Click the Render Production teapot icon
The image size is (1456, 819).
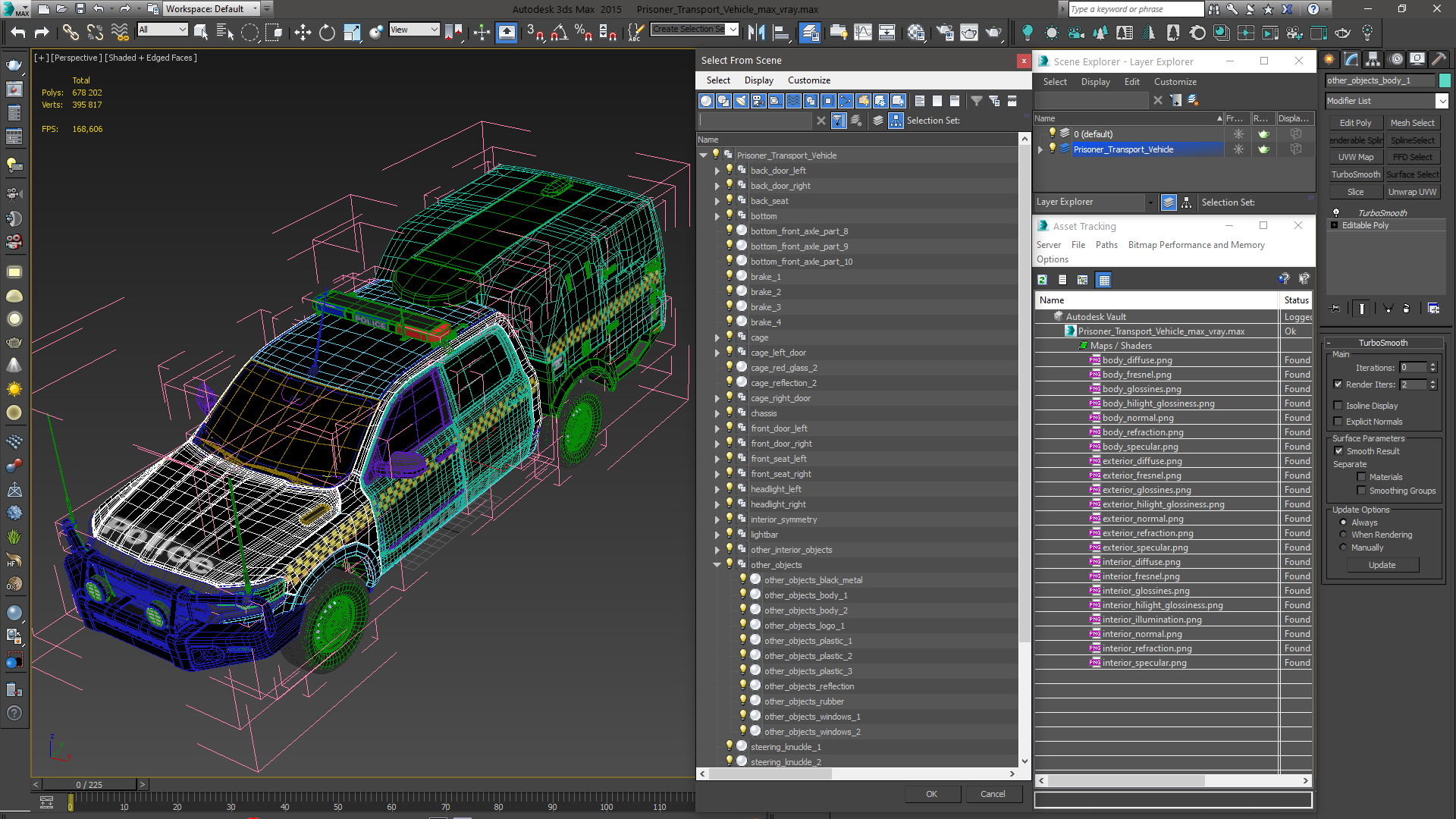click(993, 32)
